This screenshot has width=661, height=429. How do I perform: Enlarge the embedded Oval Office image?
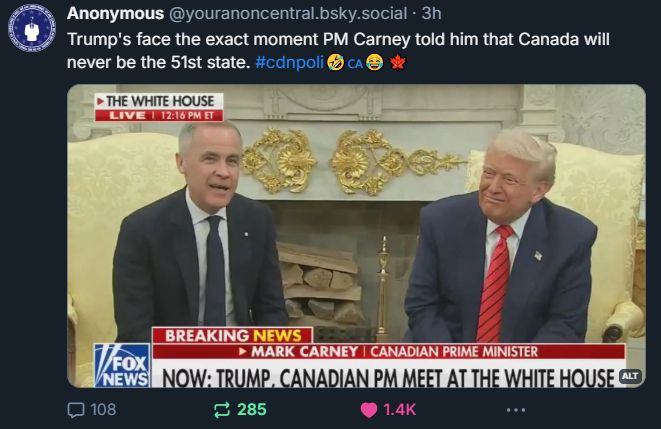tap(356, 236)
